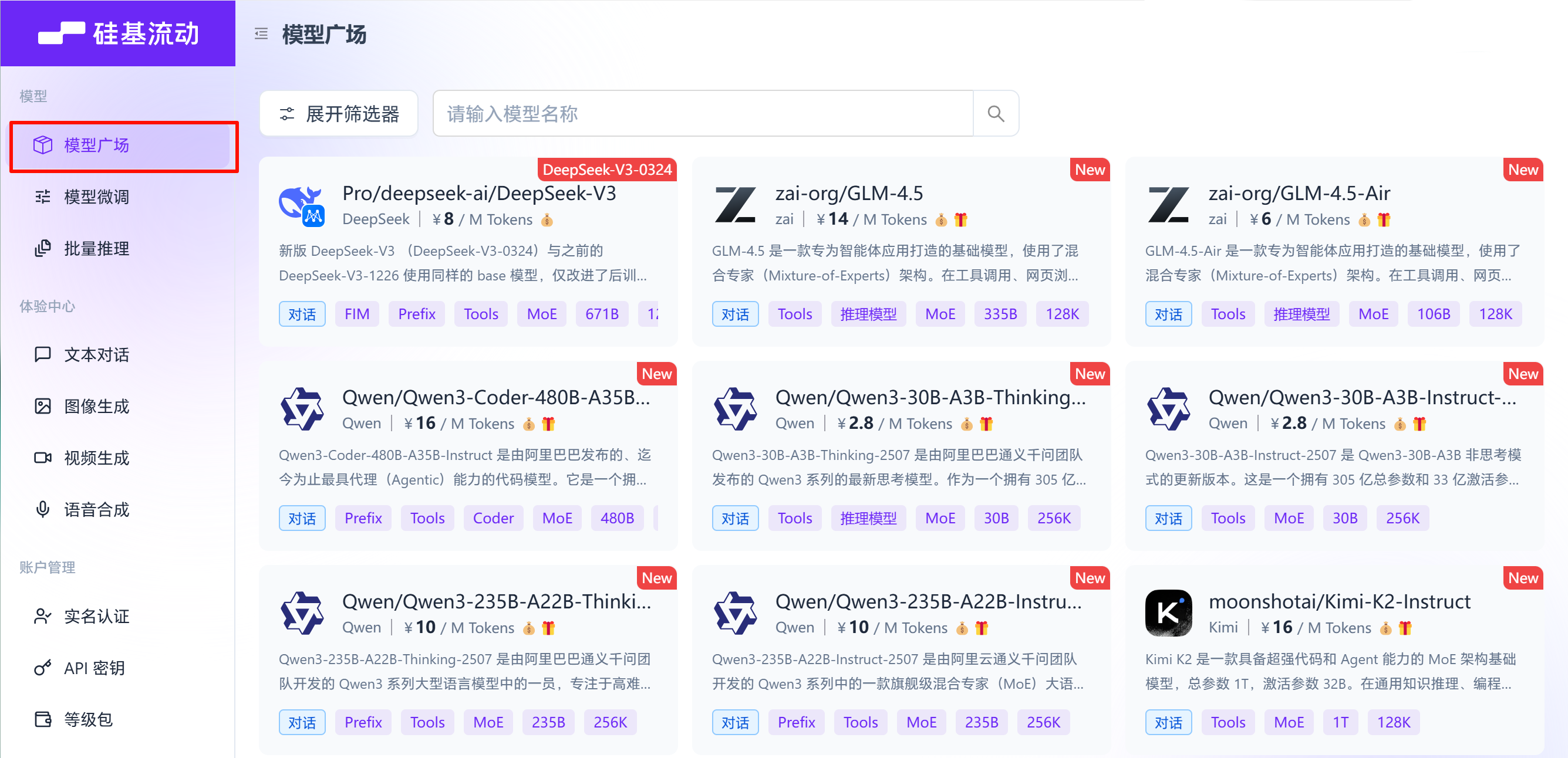Viewport: 1568px width, 758px height.
Task: Click the API 密钥 key icon
Action: point(43,667)
